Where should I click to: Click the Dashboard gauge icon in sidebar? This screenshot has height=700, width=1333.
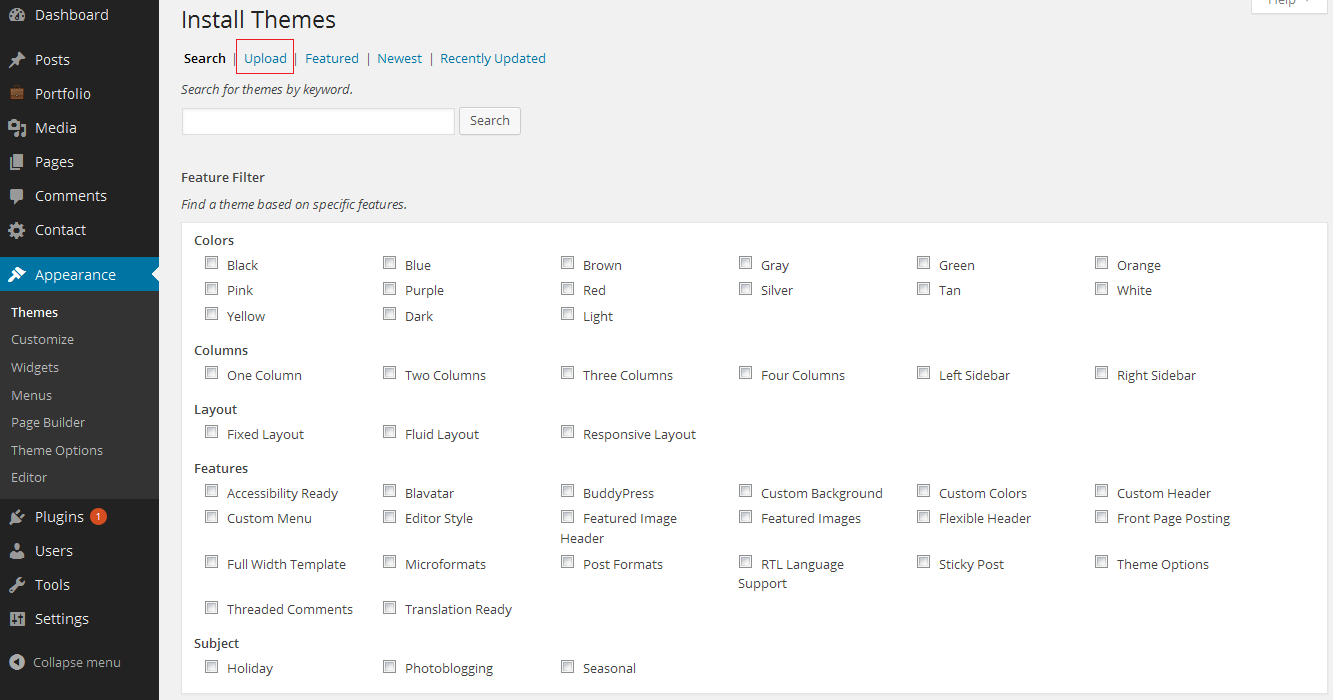point(17,15)
